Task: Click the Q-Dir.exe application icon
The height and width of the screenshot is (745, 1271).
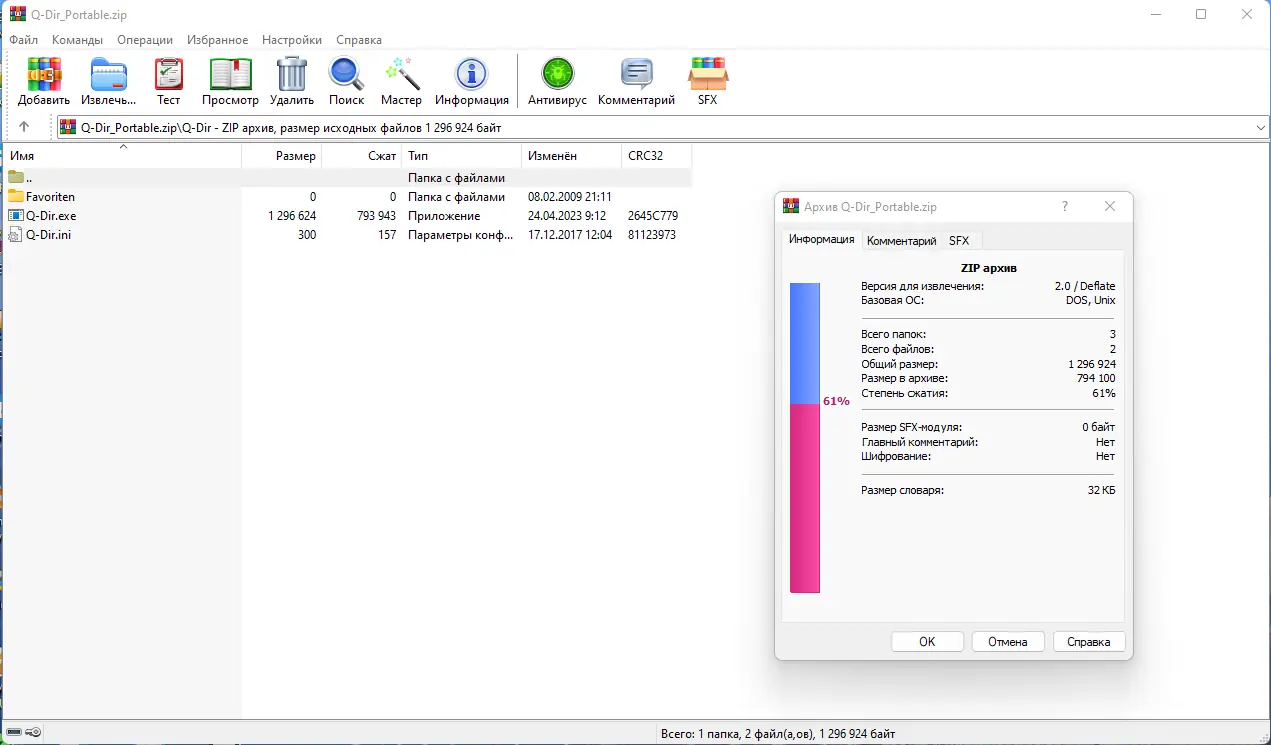Action: coord(16,216)
